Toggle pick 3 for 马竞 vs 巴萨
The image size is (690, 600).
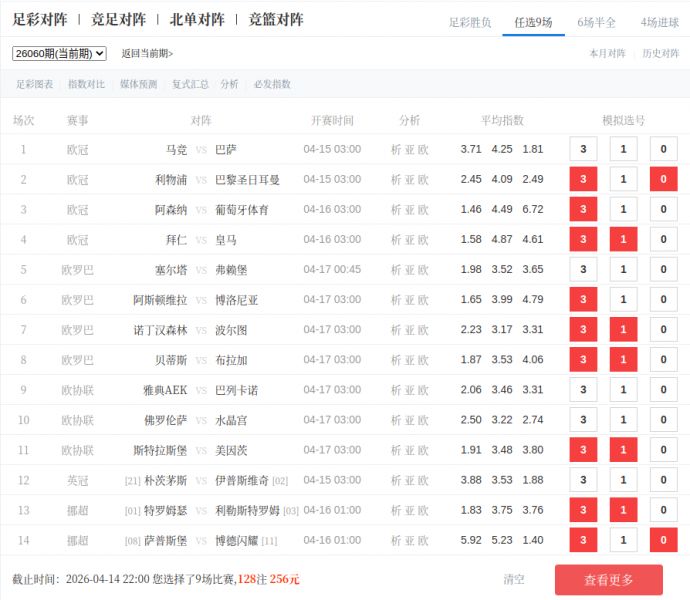[583, 149]
